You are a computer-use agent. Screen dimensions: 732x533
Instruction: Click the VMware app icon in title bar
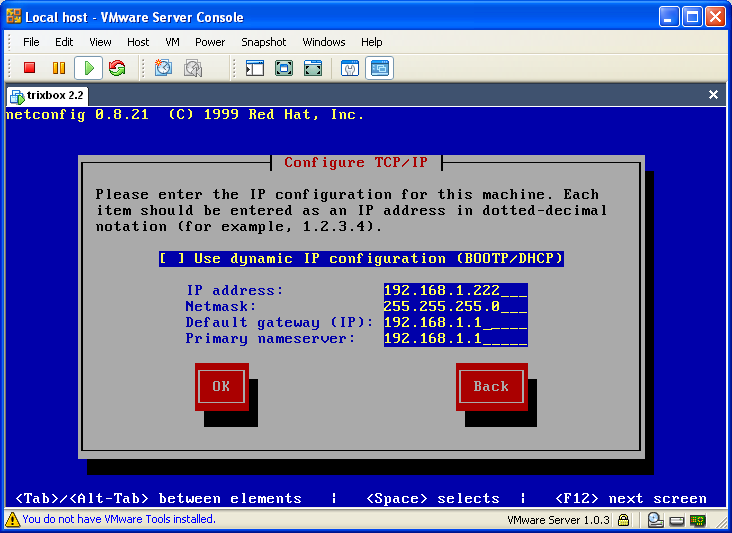(14, 16)
